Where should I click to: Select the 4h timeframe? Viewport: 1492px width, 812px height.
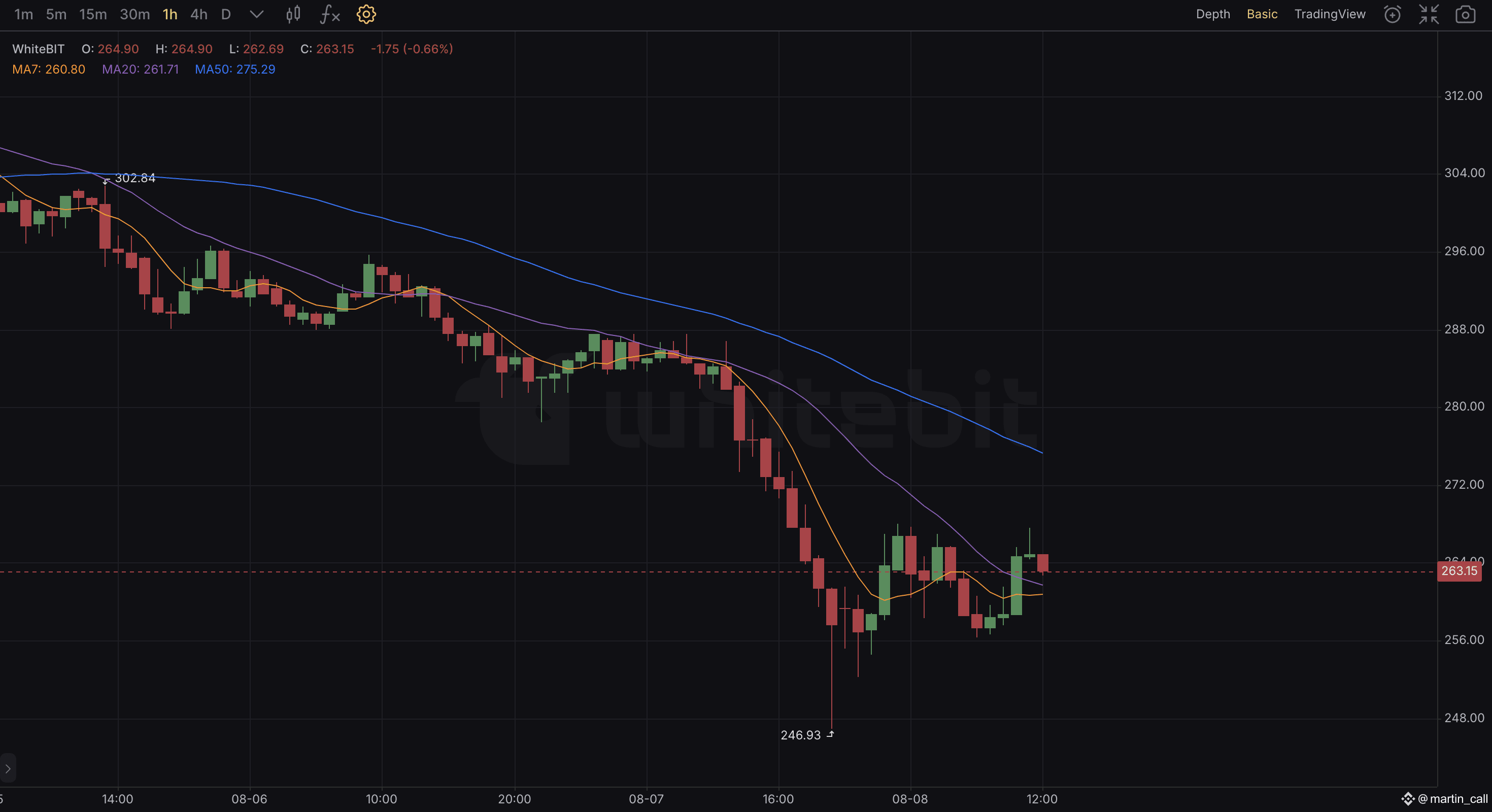[x=197, y=14]
